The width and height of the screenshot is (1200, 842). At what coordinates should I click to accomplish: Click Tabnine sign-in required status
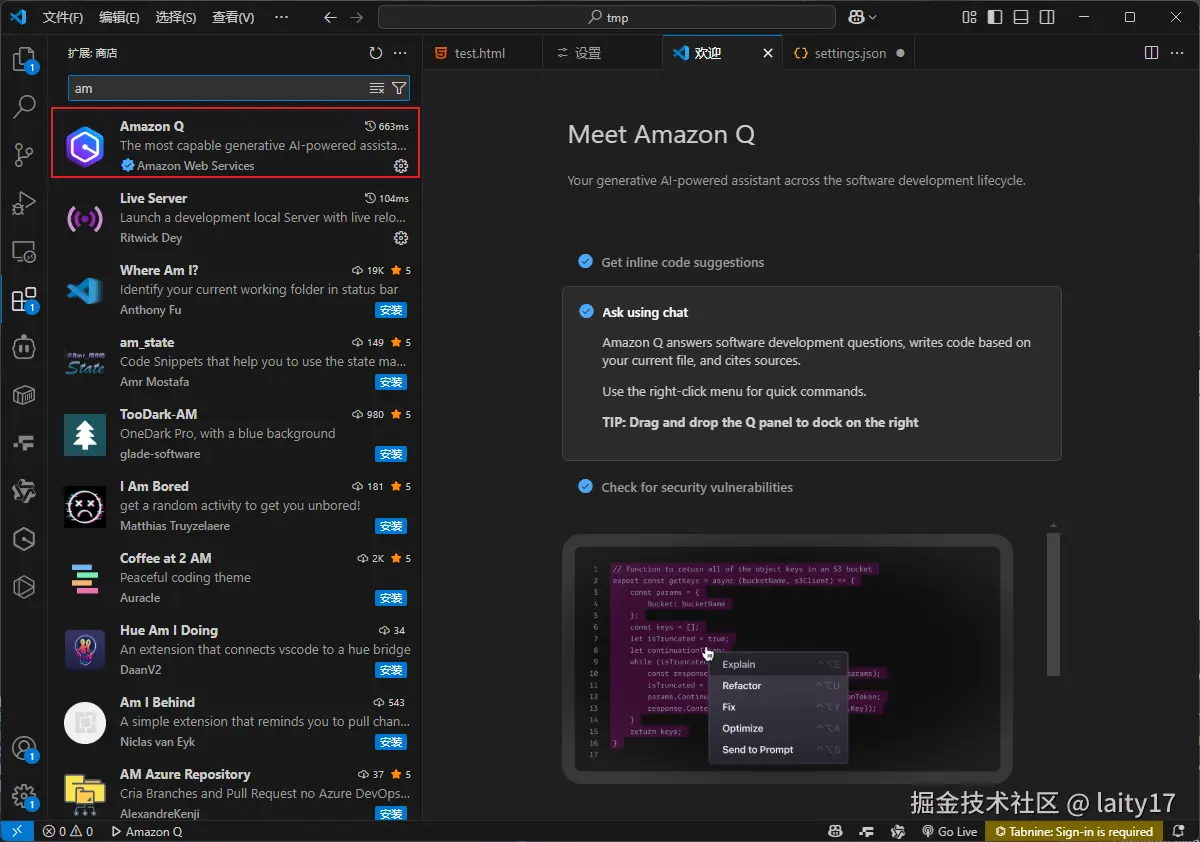click(x=1075, y=831)
